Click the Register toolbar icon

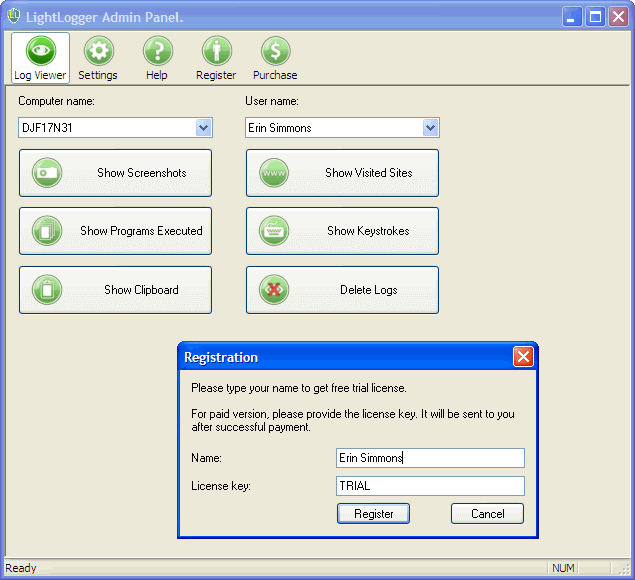pos(217,51)
